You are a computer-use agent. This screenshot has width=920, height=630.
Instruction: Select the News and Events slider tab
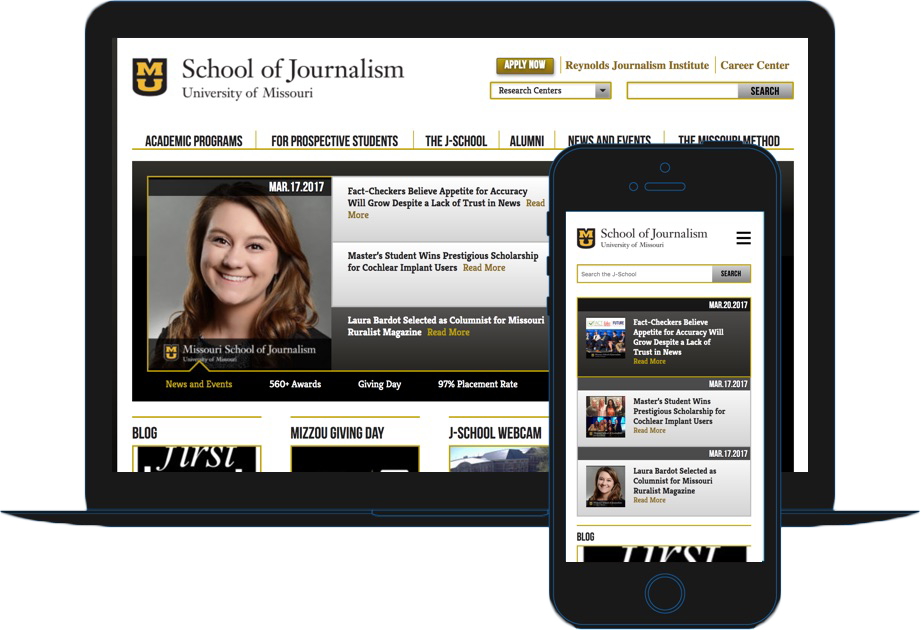point(199,384)
